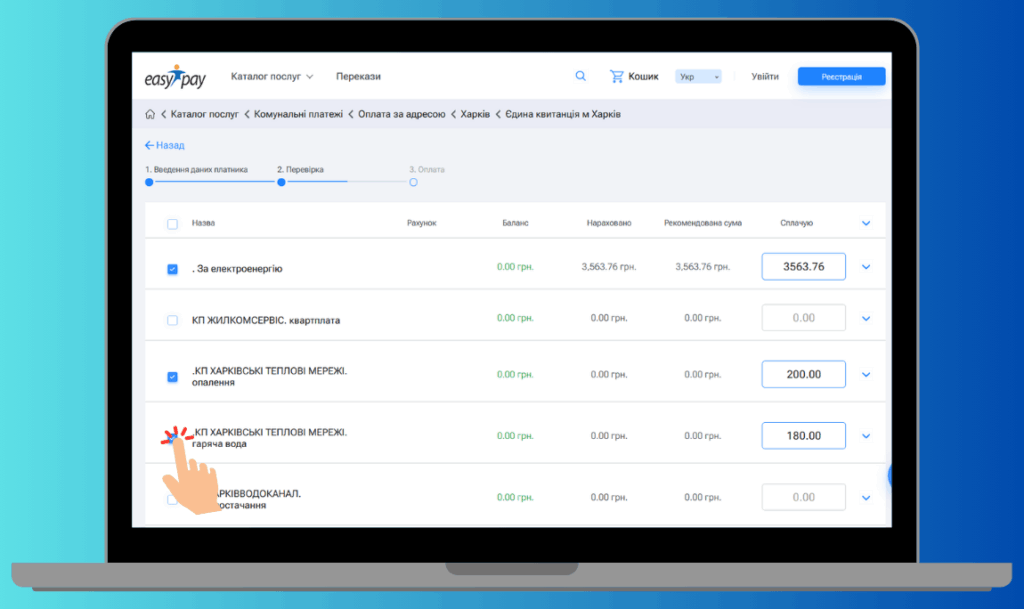Open Харків breadcrumb link

point(475,114)
